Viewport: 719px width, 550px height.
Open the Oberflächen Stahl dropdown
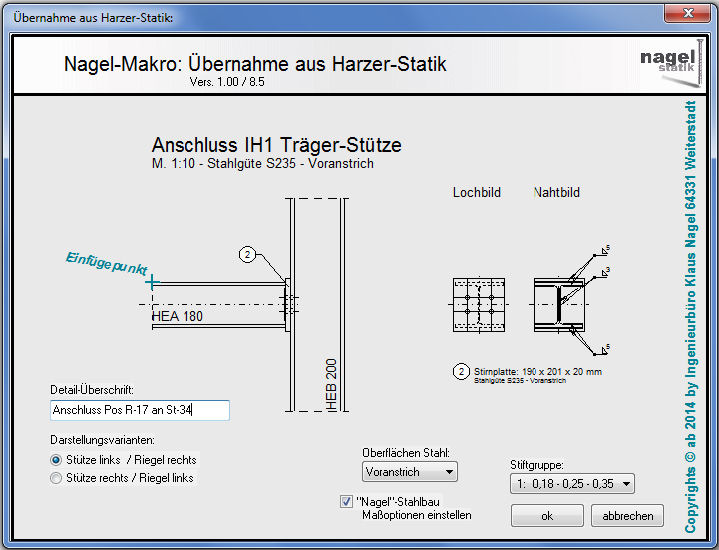click(410, 472)
